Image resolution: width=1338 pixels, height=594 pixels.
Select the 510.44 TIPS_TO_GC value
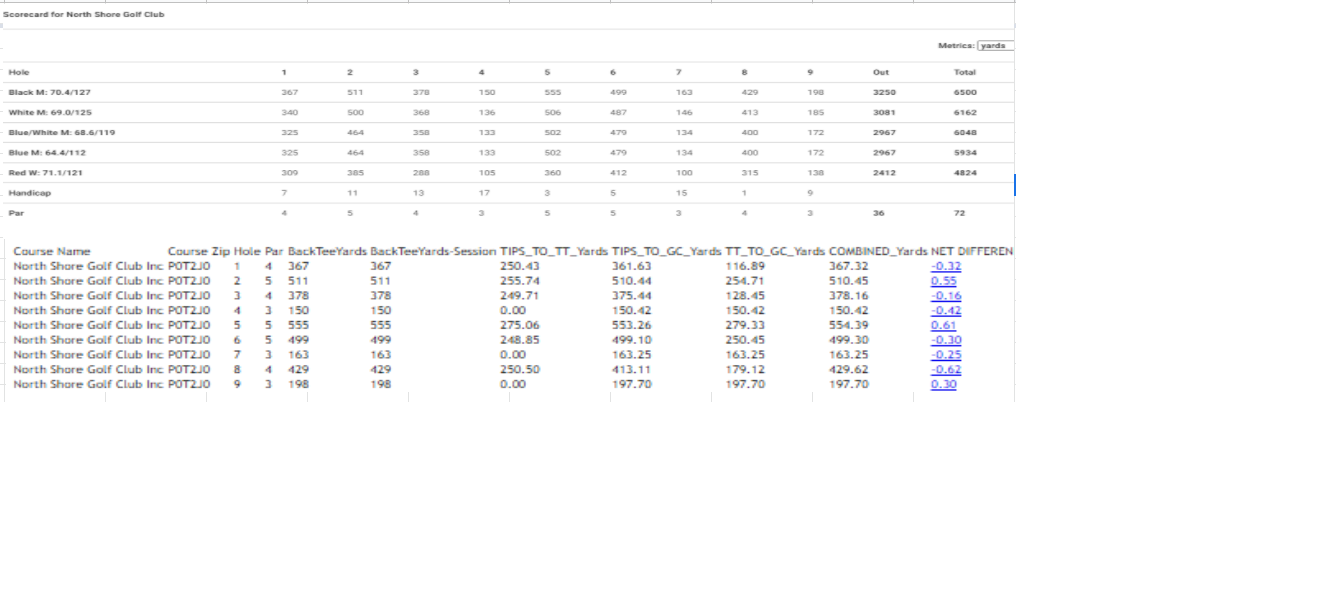pyautogui.click(x=632, y=281)
